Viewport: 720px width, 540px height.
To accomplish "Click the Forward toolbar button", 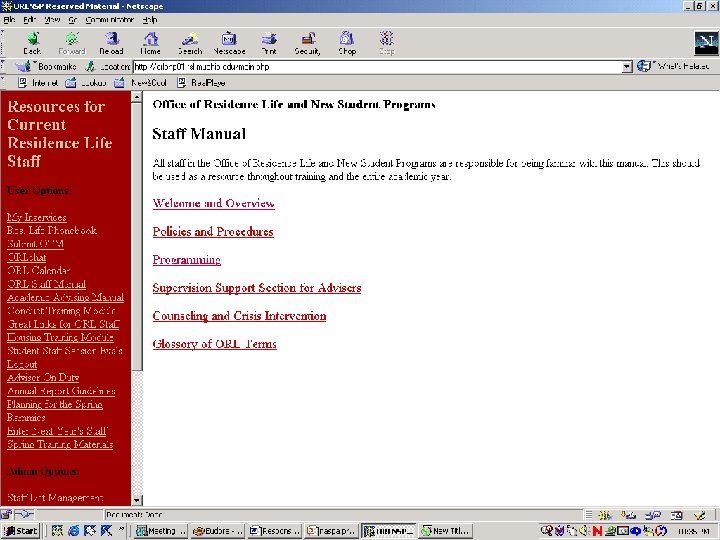I will click(x=72, y=44).
